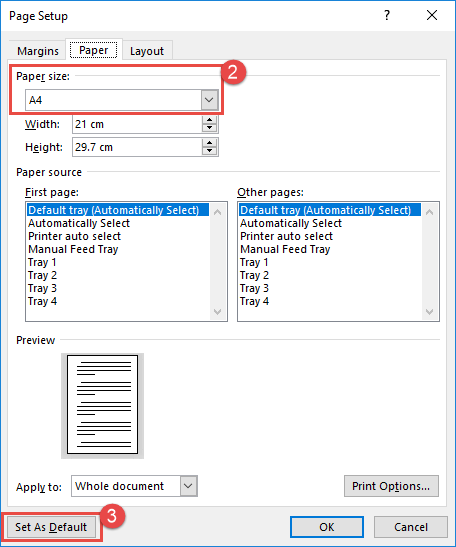456x547 pixels.
Task: Cancel the Page Setup dialog
Action: (x=411, y=527)
